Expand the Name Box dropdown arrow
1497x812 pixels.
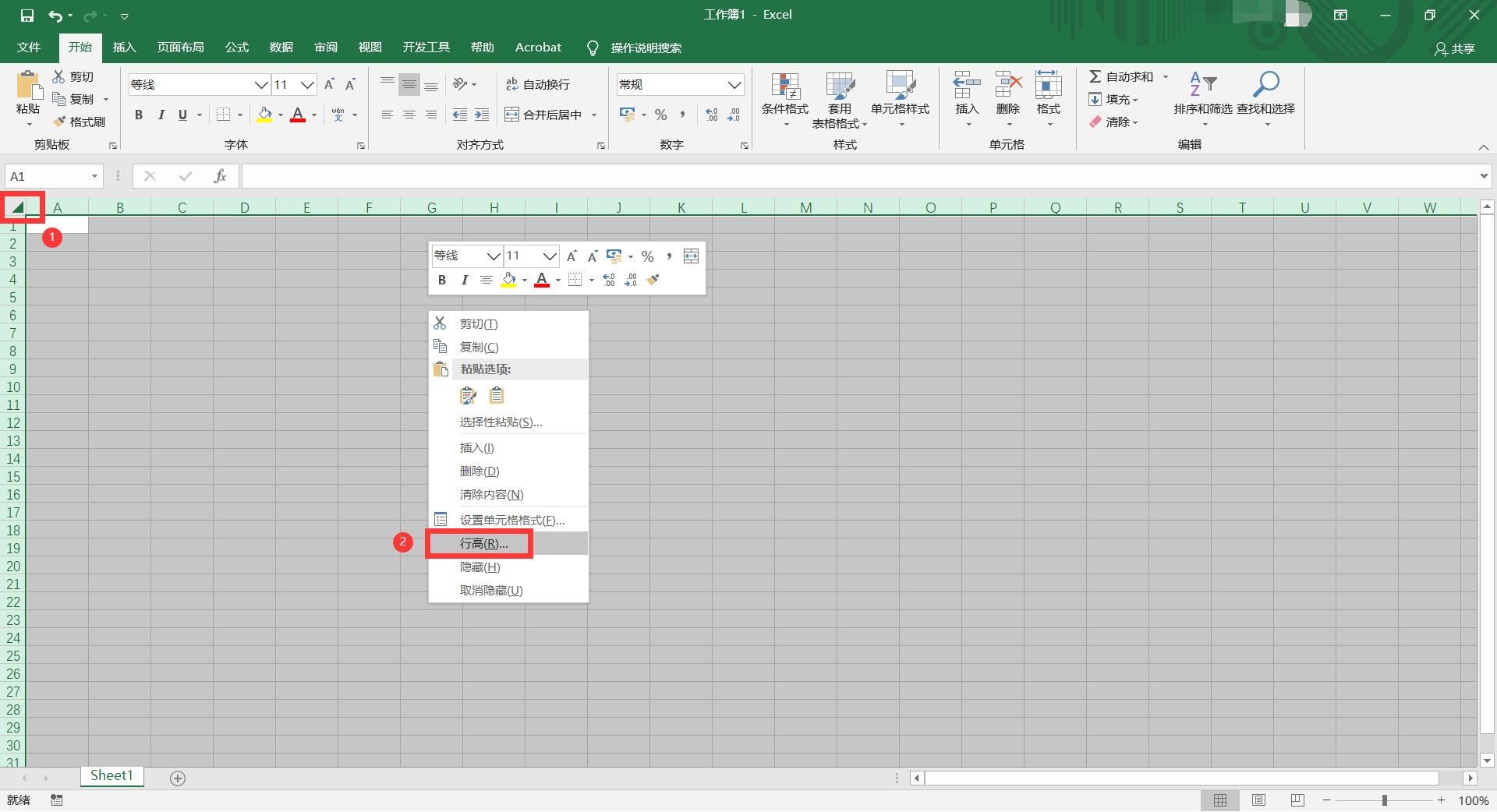[94, 177]
